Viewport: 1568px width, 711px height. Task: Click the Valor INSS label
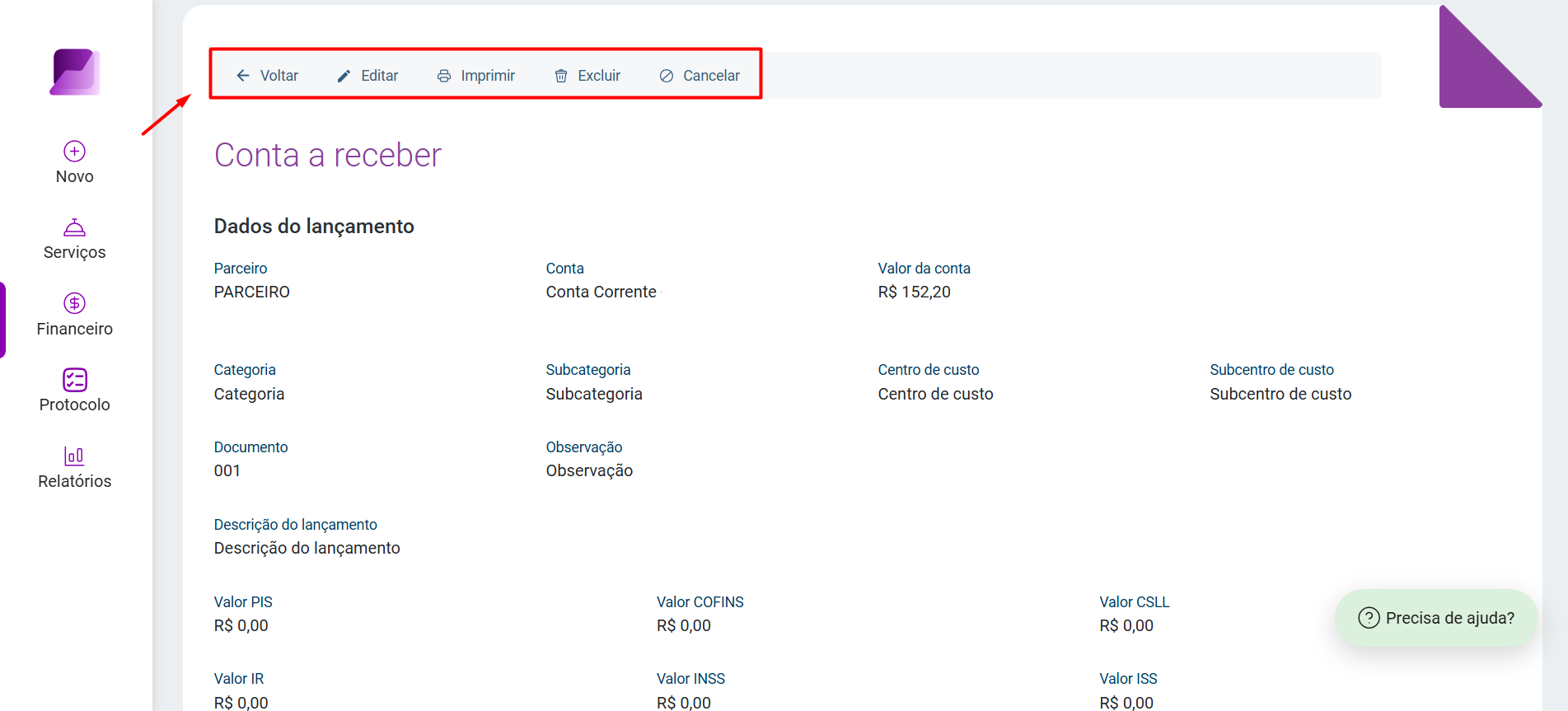coord(691,679)
